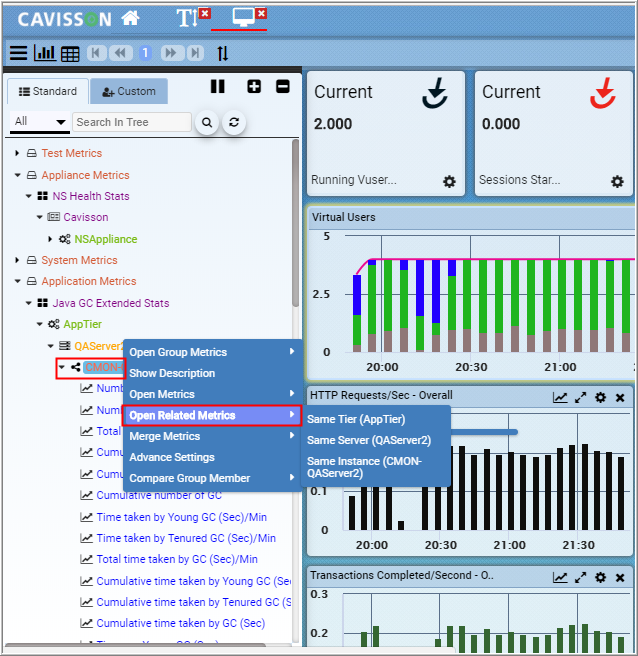Open Cumulative time taken by GC (Sec)

point(181,623)
